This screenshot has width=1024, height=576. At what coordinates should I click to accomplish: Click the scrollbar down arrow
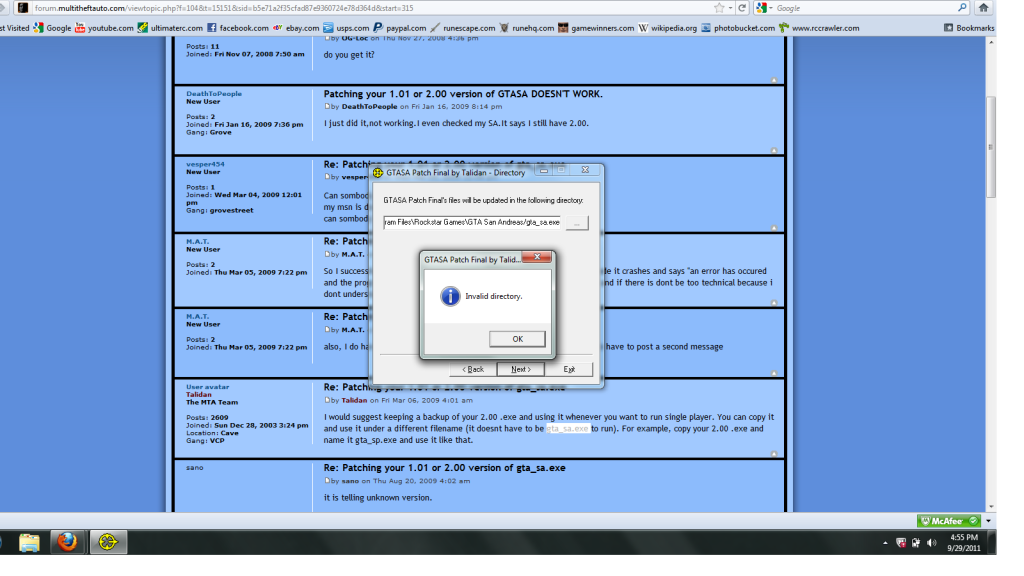coord(991,507)
